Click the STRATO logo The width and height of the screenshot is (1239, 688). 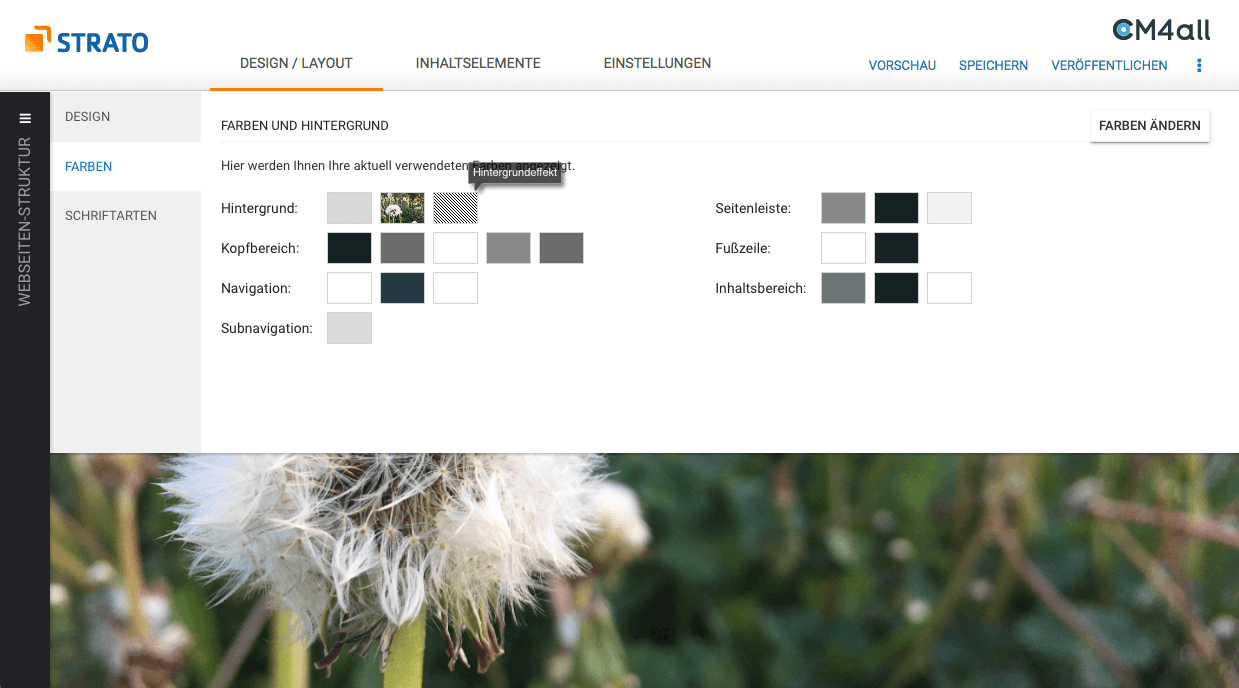click(87, 42)
